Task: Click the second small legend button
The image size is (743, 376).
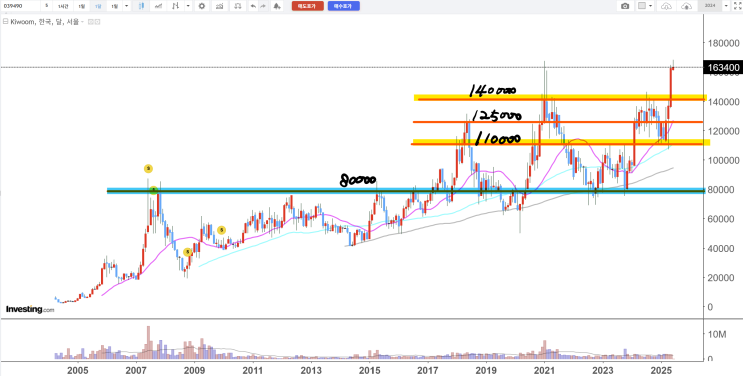Action: coord(98,22)
